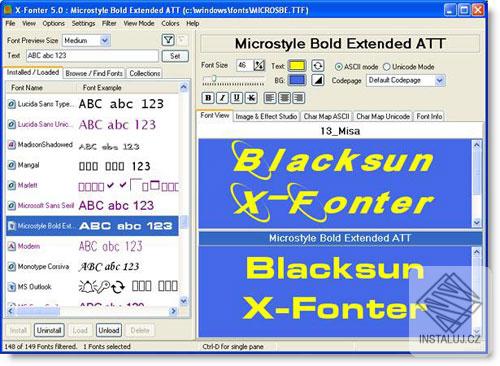Screen dimensions: 500x366
Task: Click the gradient background icon
Action: click(x=317, y=80)
